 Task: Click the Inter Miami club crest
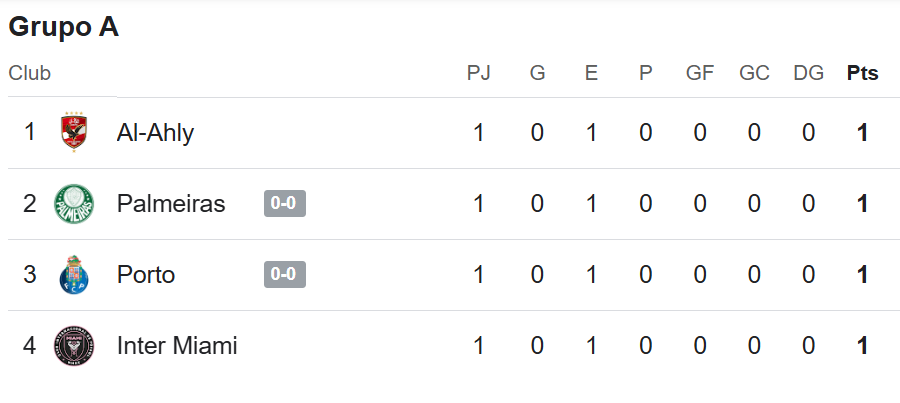click(74, 346)
